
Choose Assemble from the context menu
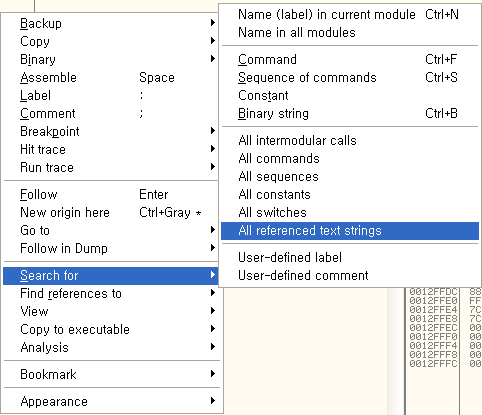[111, 77]
